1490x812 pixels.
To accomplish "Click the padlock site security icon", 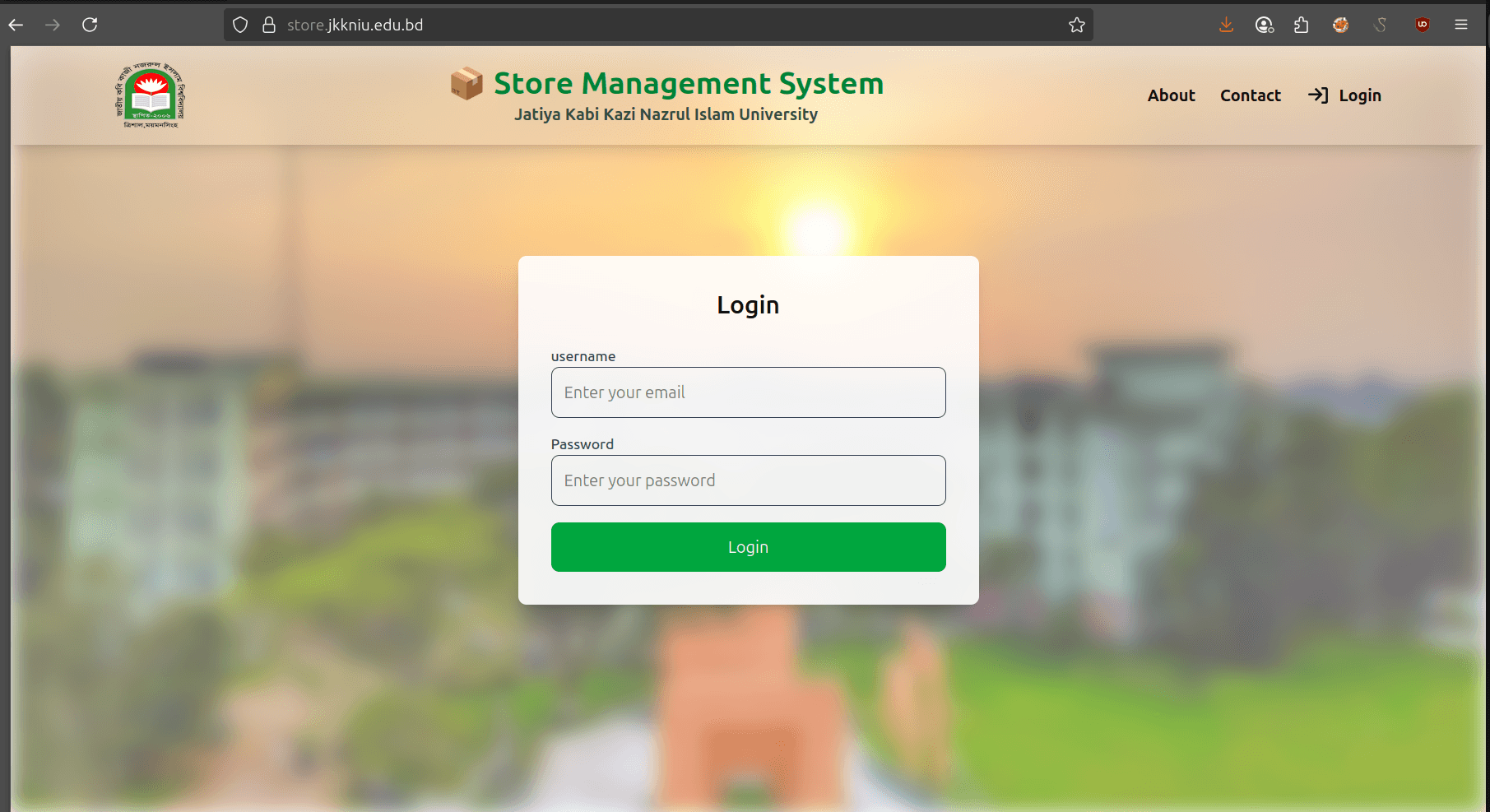I will (x=268, y=25).
